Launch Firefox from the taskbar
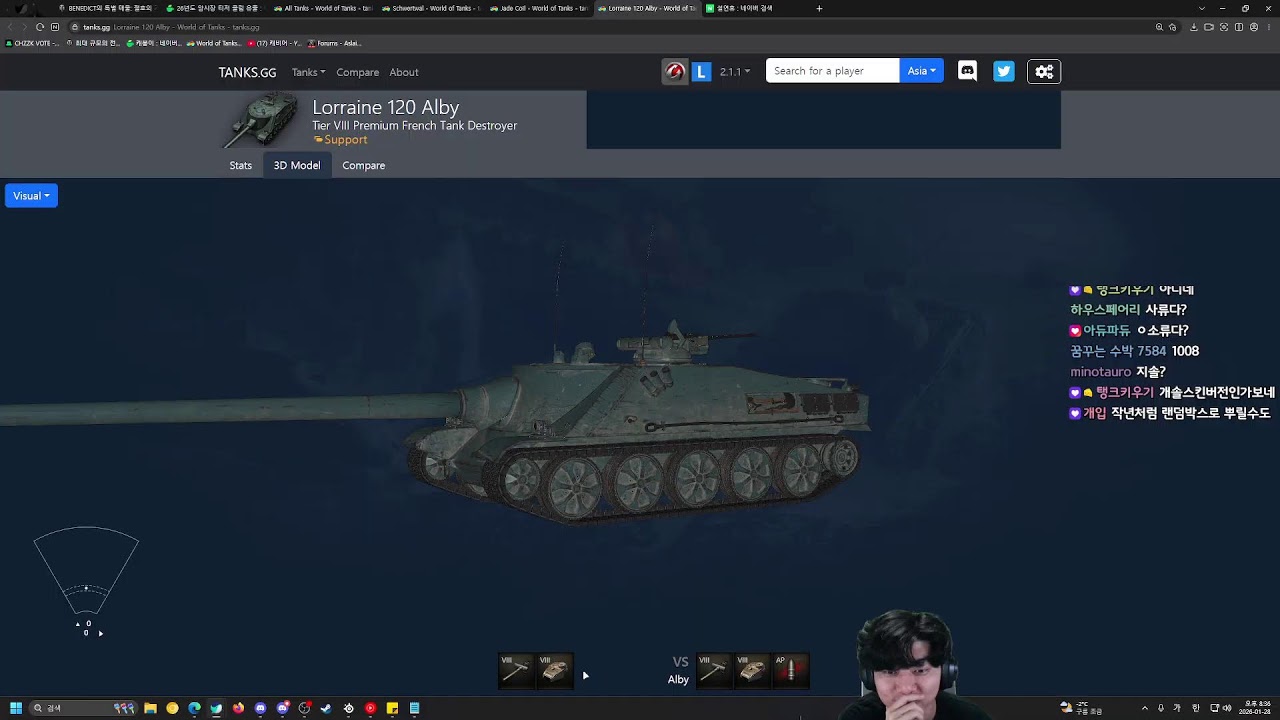Screen dimensions: 1280x720 click(238, 708)
